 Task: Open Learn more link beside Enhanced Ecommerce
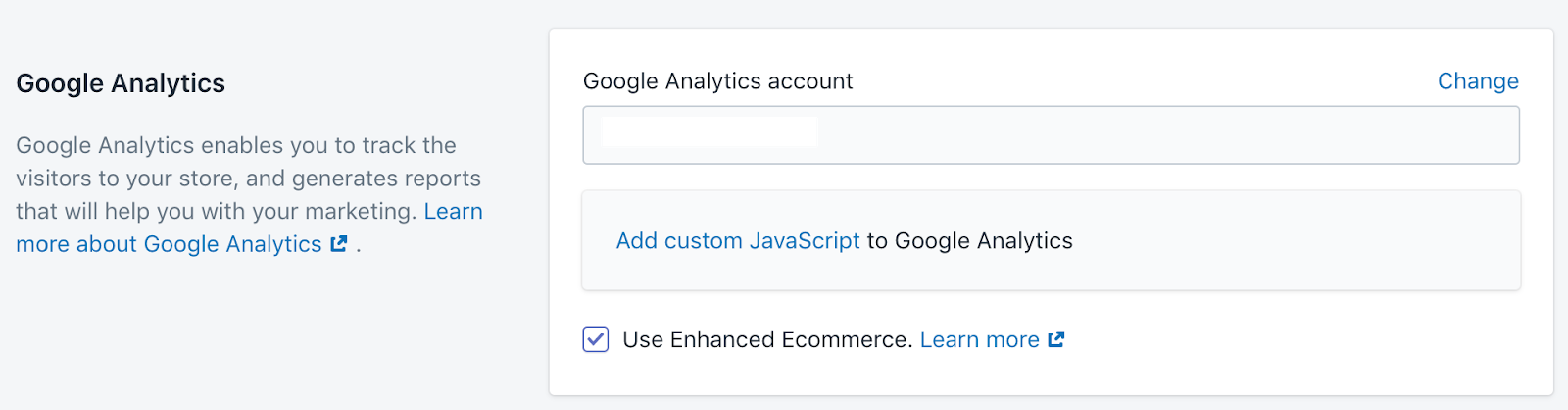pos(980,339)
